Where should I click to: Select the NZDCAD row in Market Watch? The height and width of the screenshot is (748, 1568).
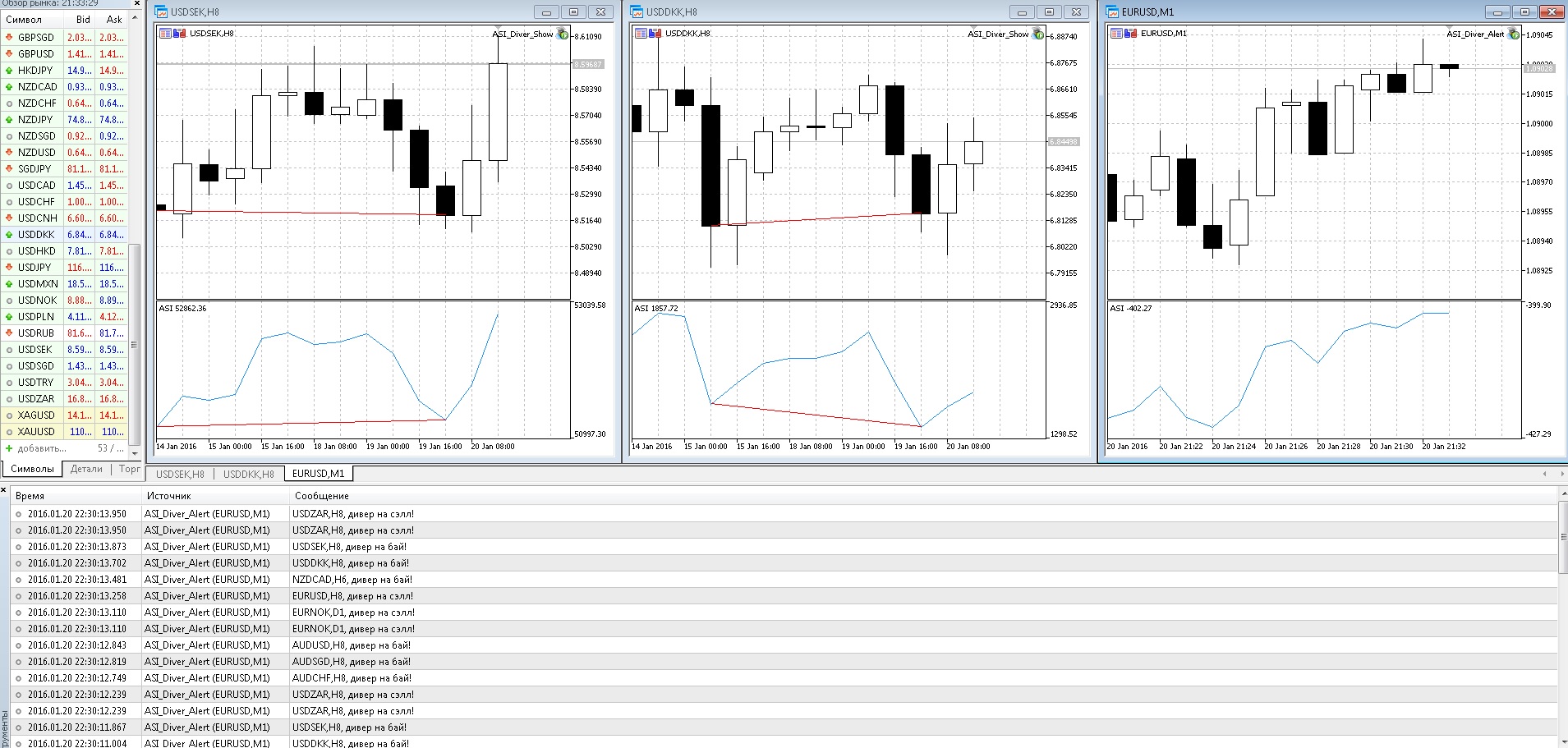[x=64, y=87]
